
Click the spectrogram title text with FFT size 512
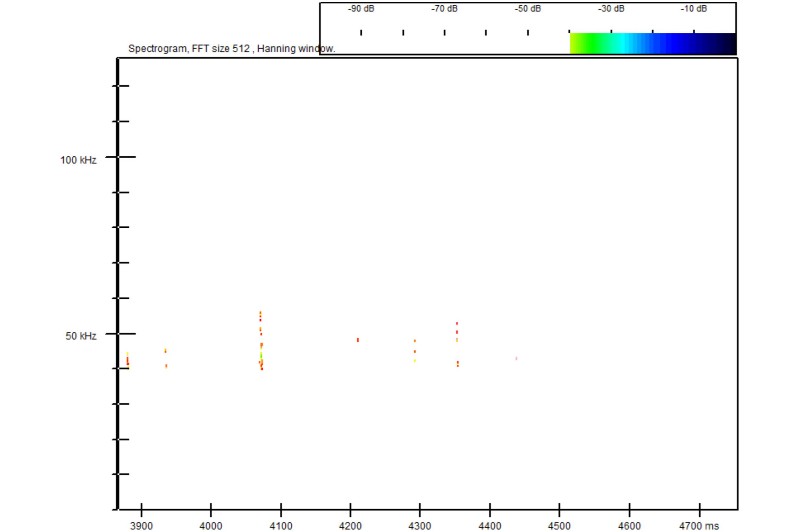(231, 48)
